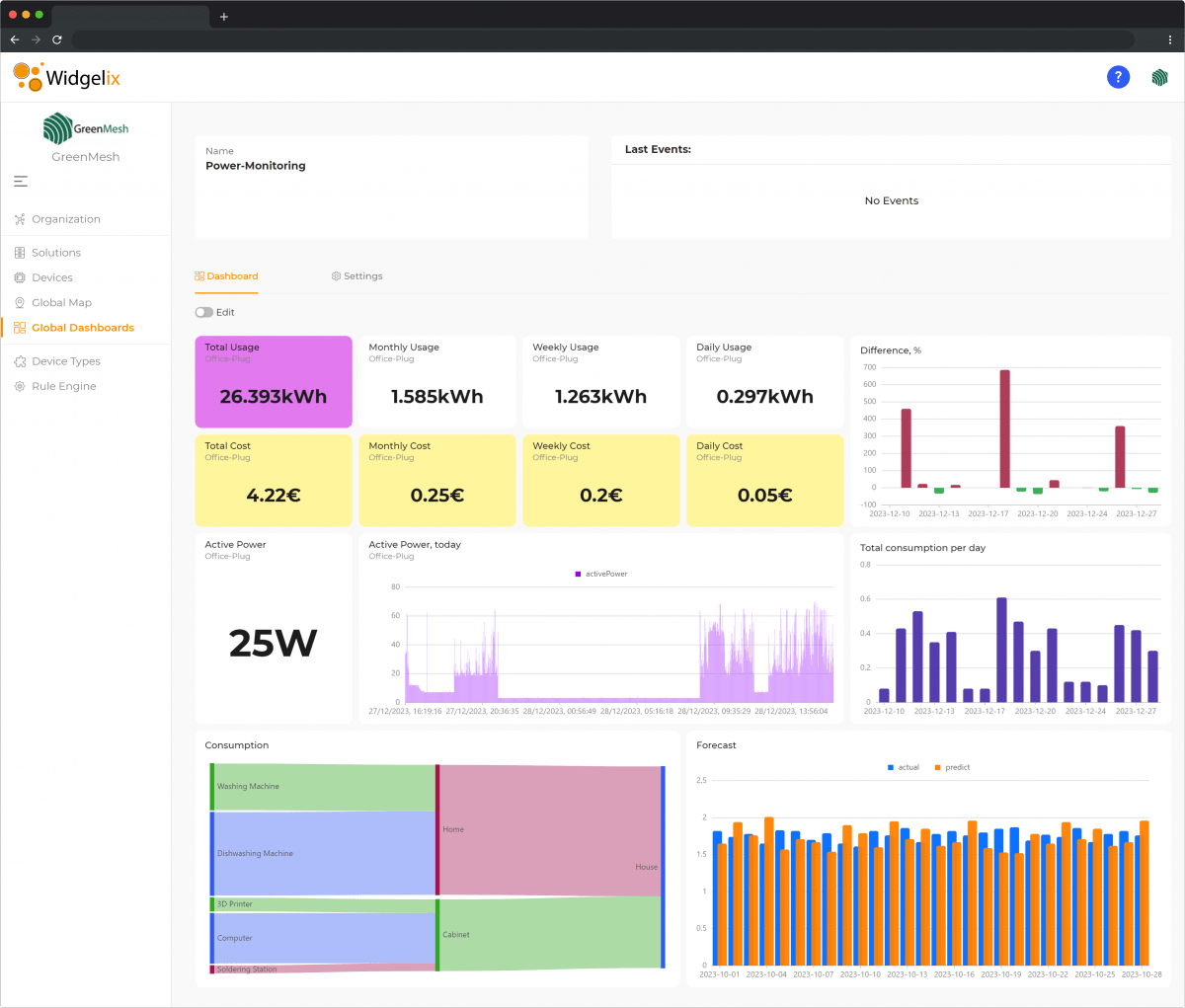Click the Global Map pin icon
This screenshot has height=1008, width=1185.
coord(20,303)
